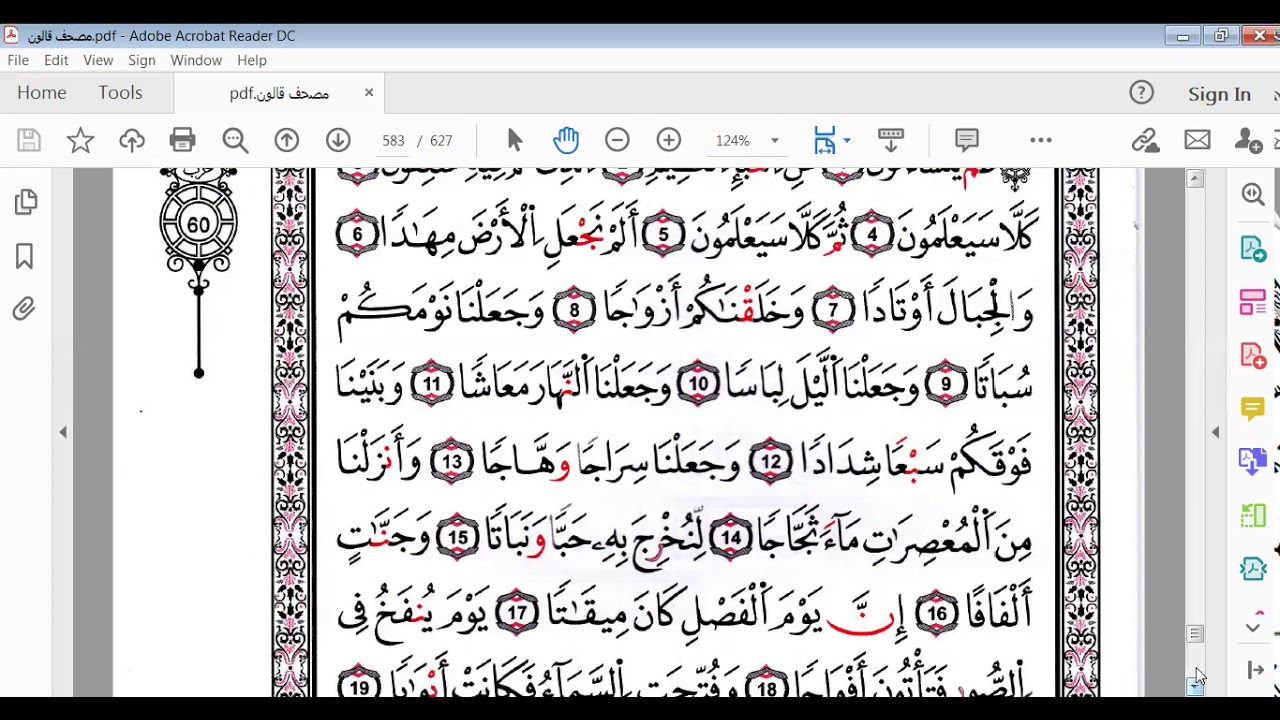Add the star bookmark to this document

80,141
